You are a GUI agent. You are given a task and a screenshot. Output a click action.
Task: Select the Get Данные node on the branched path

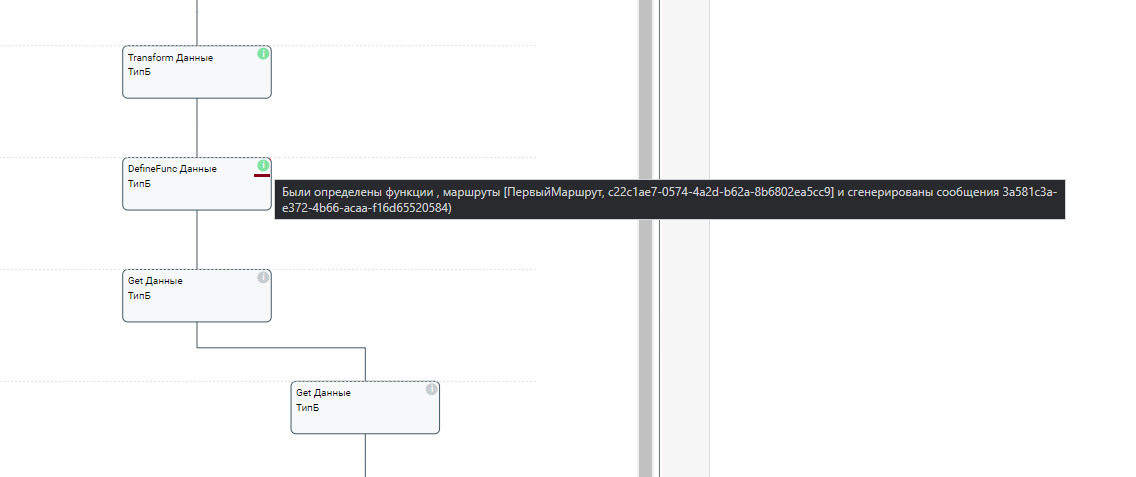(365, 408)
